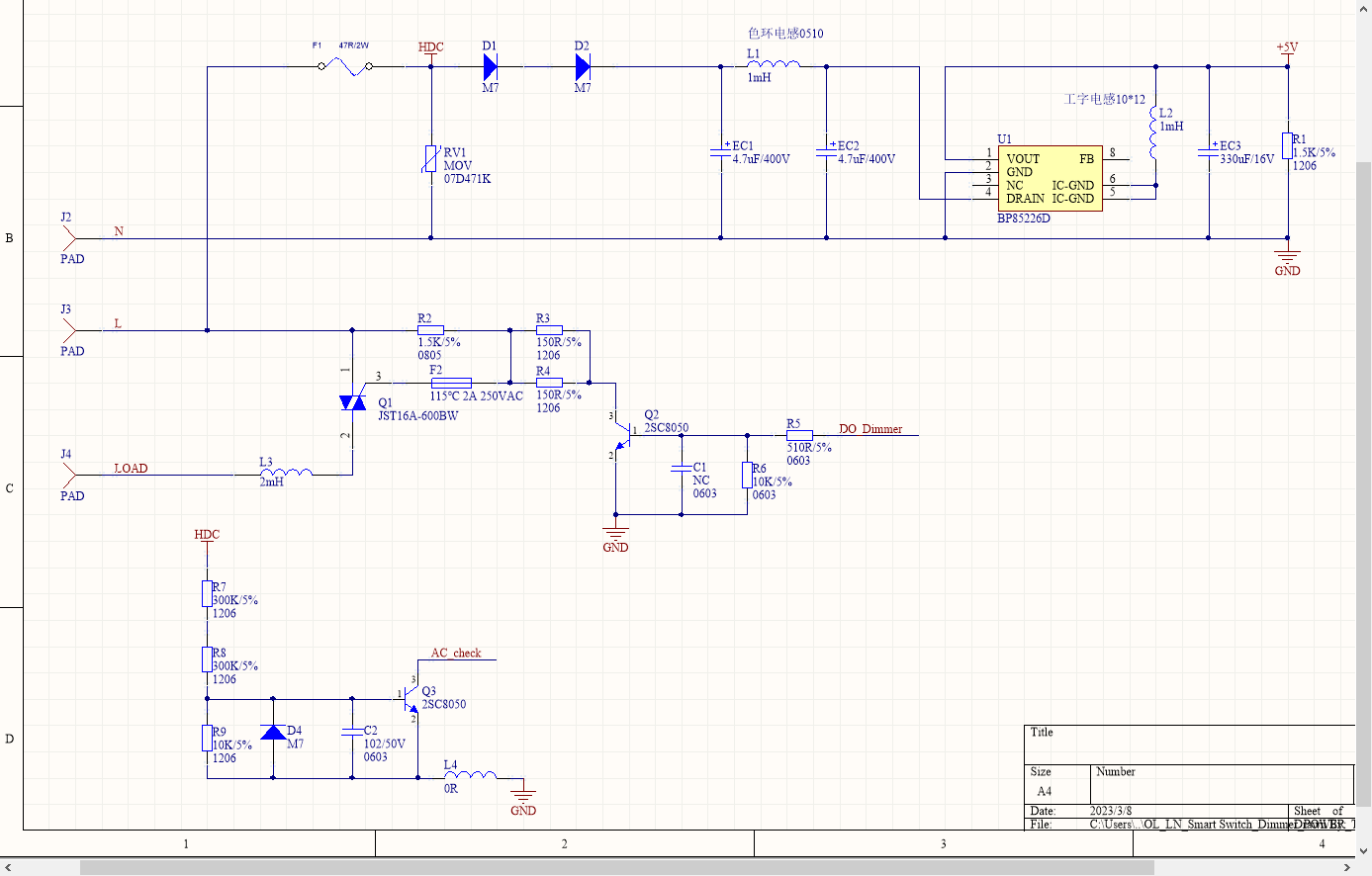Click the HDC net label near D1
Image resolution: width=1372 pixels, height=876 pixels.
[431, 46]
